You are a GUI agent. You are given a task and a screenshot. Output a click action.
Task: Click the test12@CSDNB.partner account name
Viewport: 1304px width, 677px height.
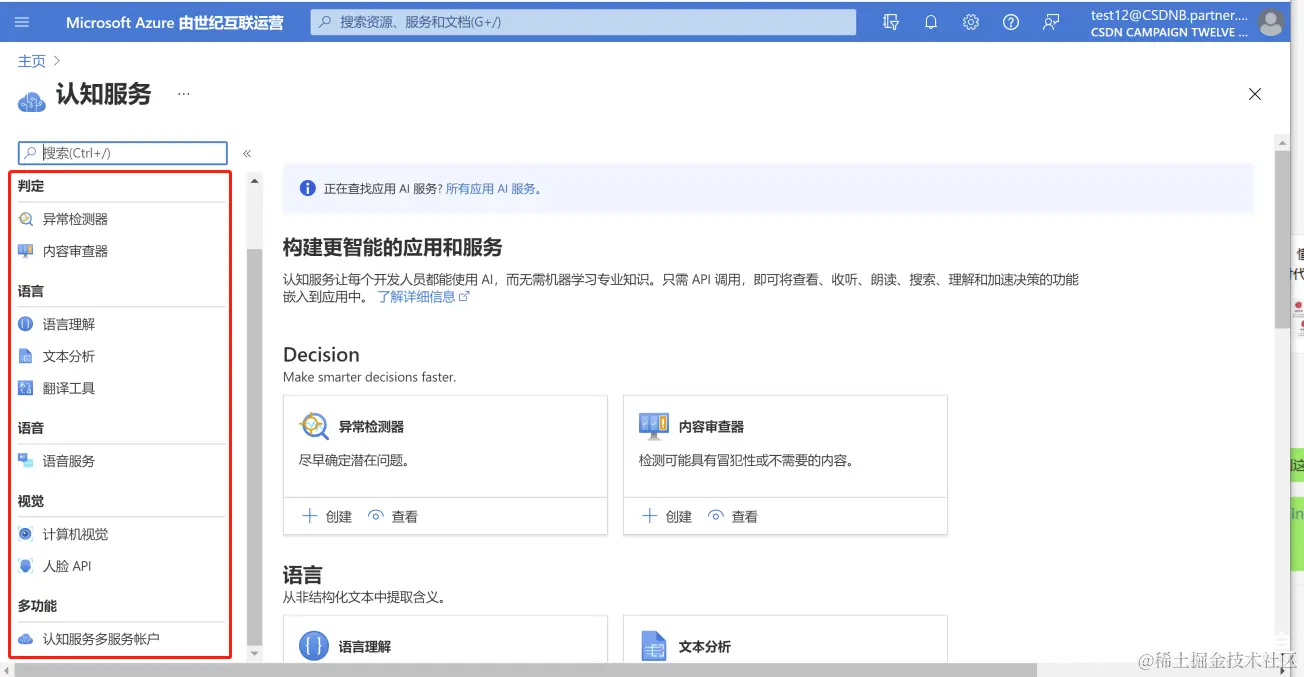click(x=1170, y=15)
